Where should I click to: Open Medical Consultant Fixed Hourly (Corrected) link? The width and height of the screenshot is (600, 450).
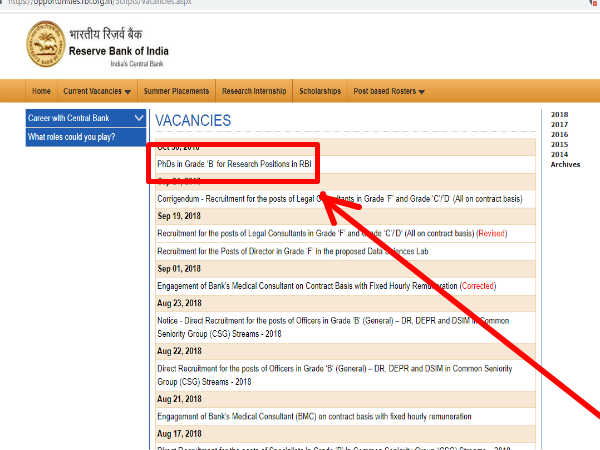tap(326, 286)
